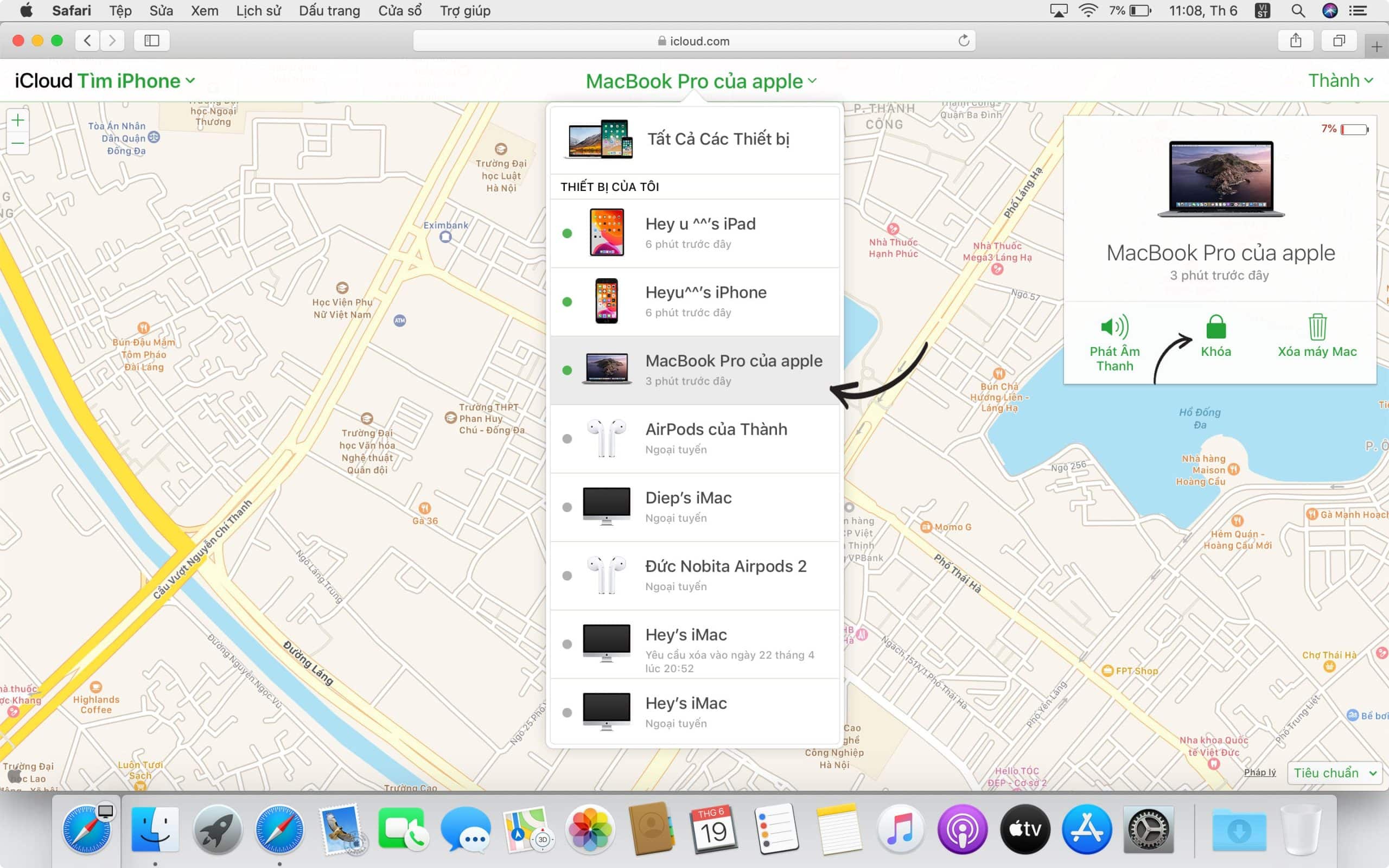Open the Xem menu
The image size is (1389, 868).
coord(205,10)
